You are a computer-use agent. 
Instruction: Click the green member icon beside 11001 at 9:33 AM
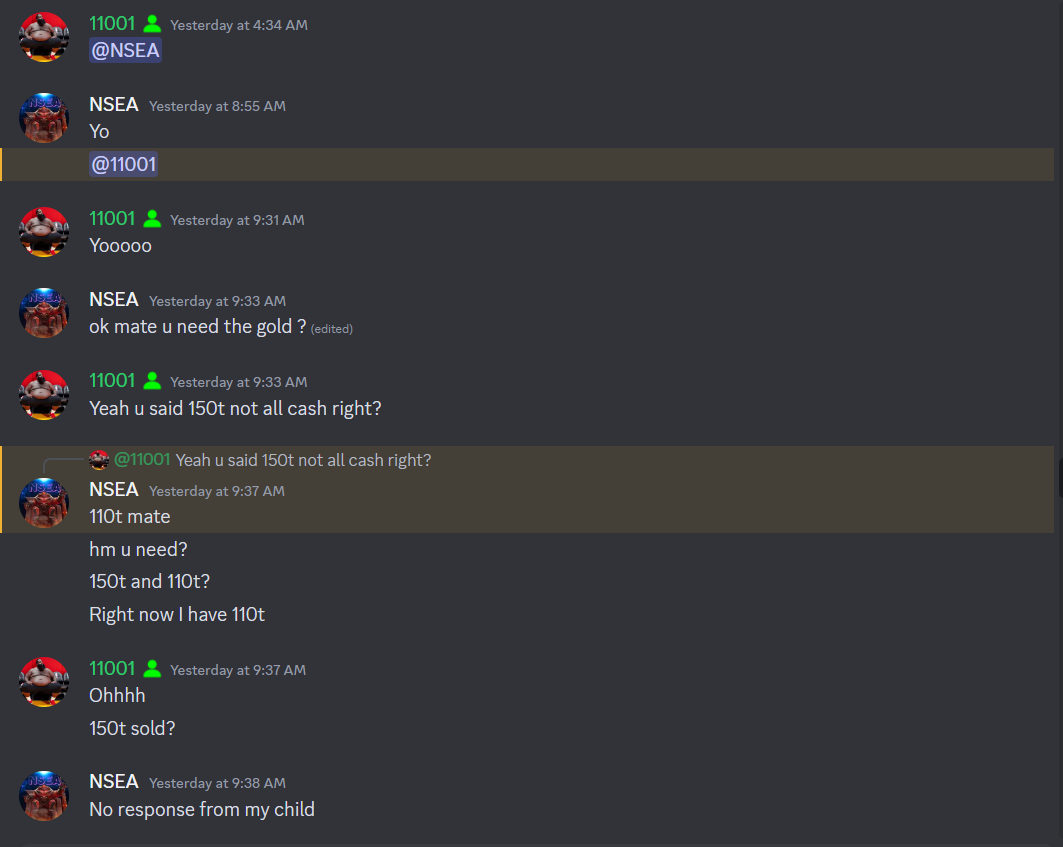point(153,381)
